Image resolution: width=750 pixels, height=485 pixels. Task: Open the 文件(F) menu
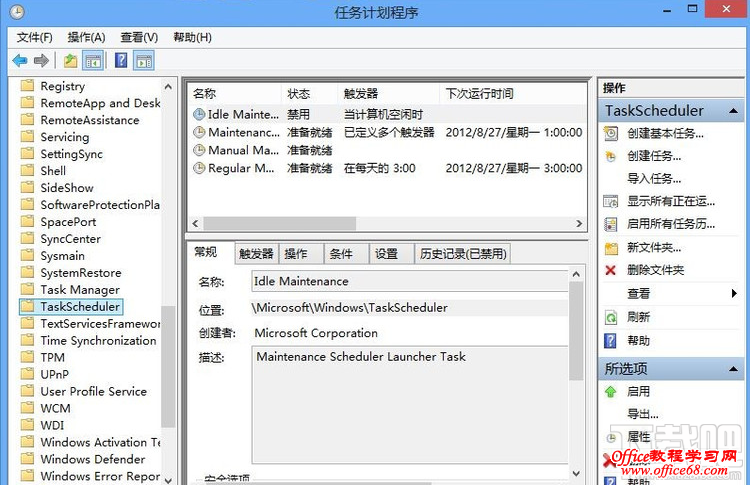[34, 37]
